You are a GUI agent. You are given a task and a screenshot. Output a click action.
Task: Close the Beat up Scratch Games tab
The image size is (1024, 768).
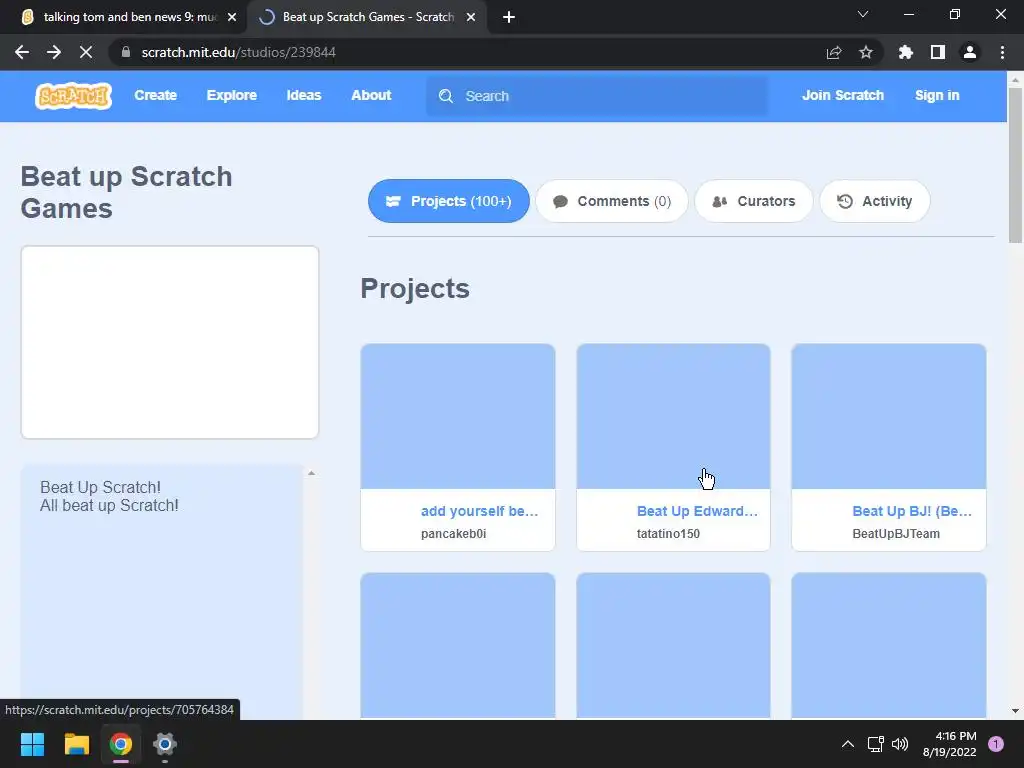(471, 17)
